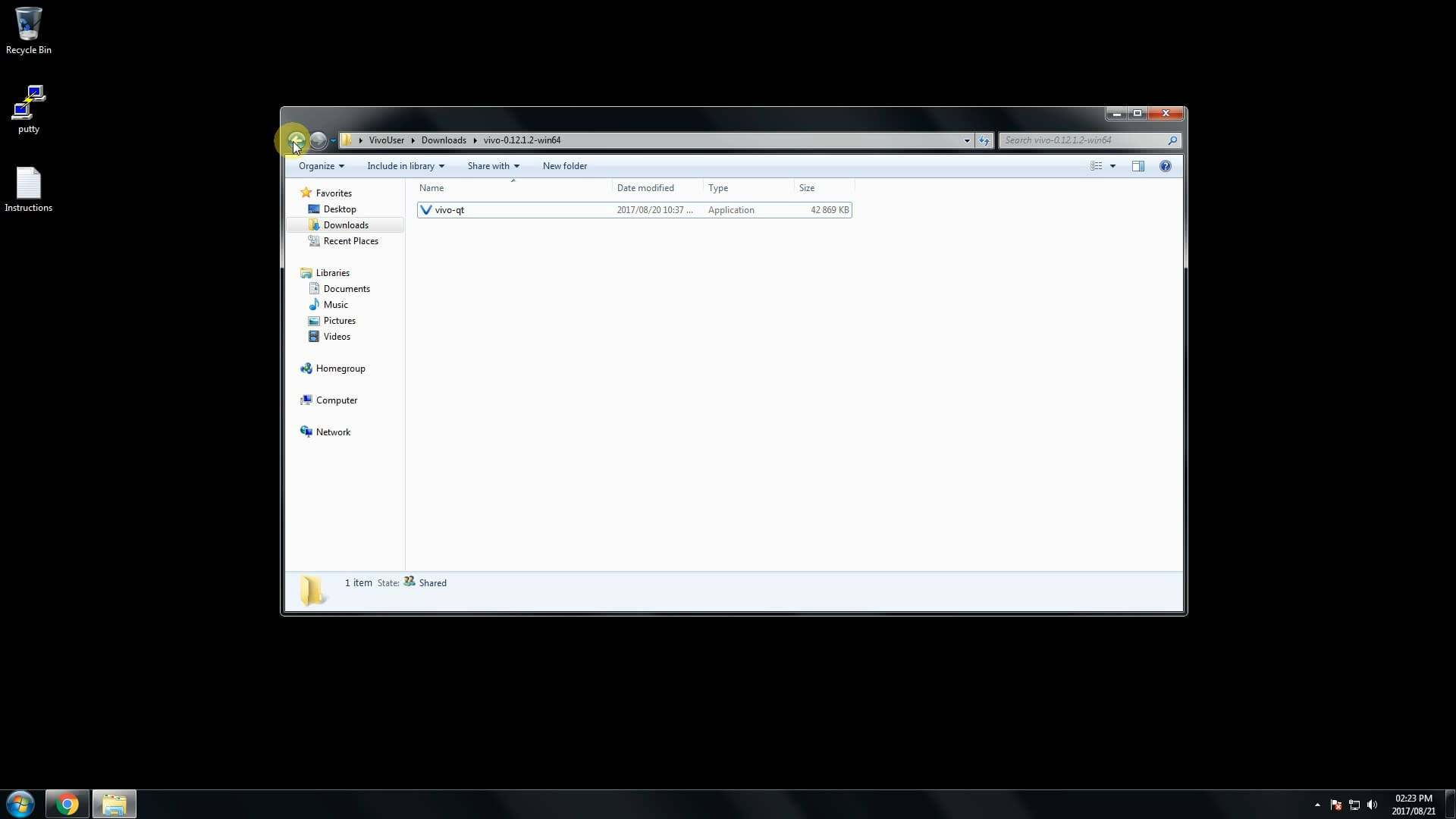Select the vivo-qt application file
This screenshot has height=819, width=1456.
click(x=450, y=210)
